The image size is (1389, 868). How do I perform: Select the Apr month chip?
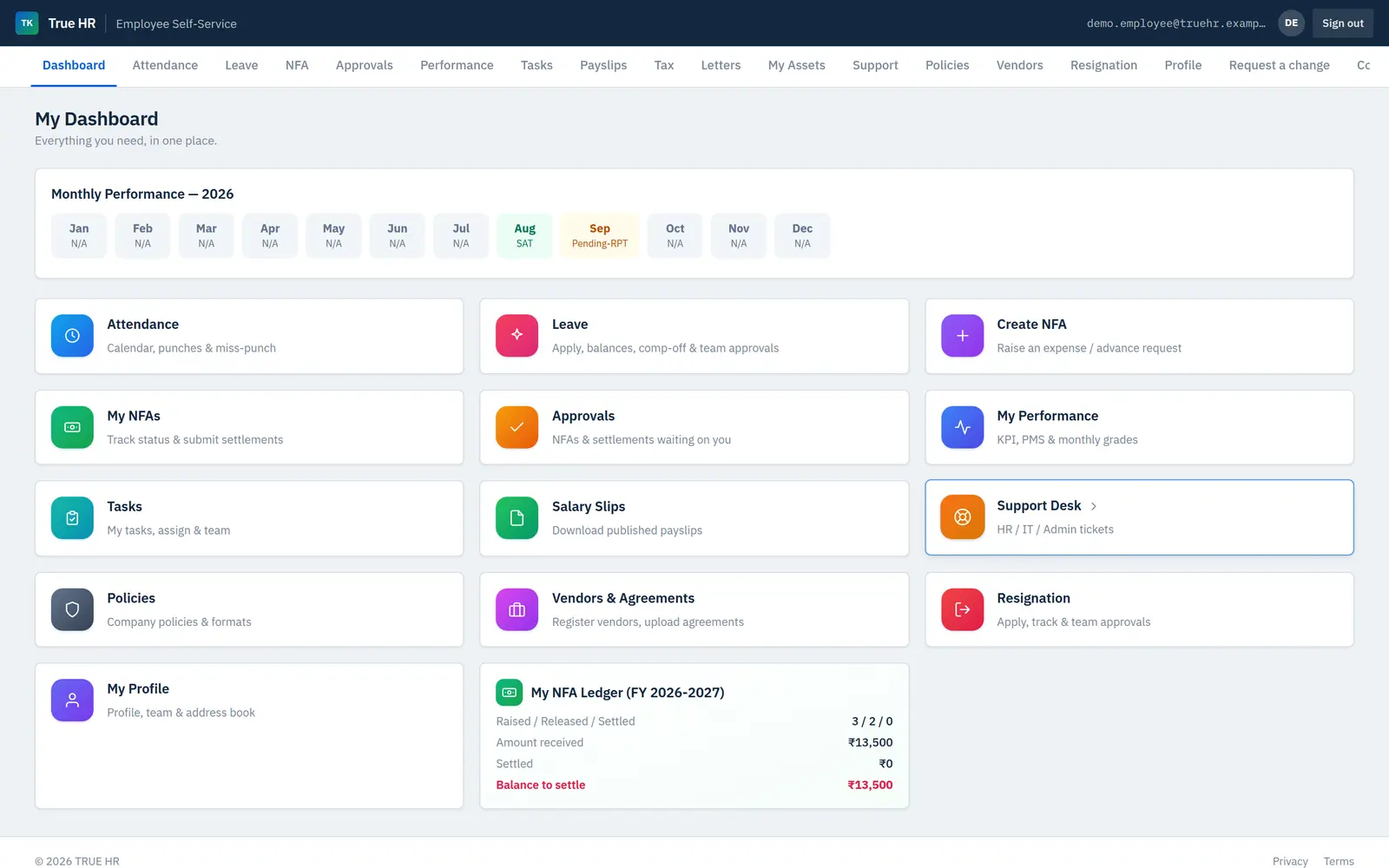click(270, 235)
